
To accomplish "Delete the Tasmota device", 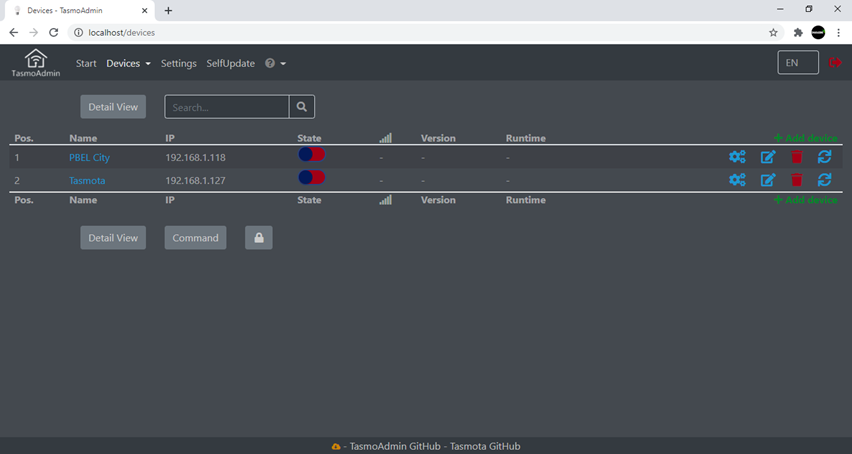I will point(797,180).
